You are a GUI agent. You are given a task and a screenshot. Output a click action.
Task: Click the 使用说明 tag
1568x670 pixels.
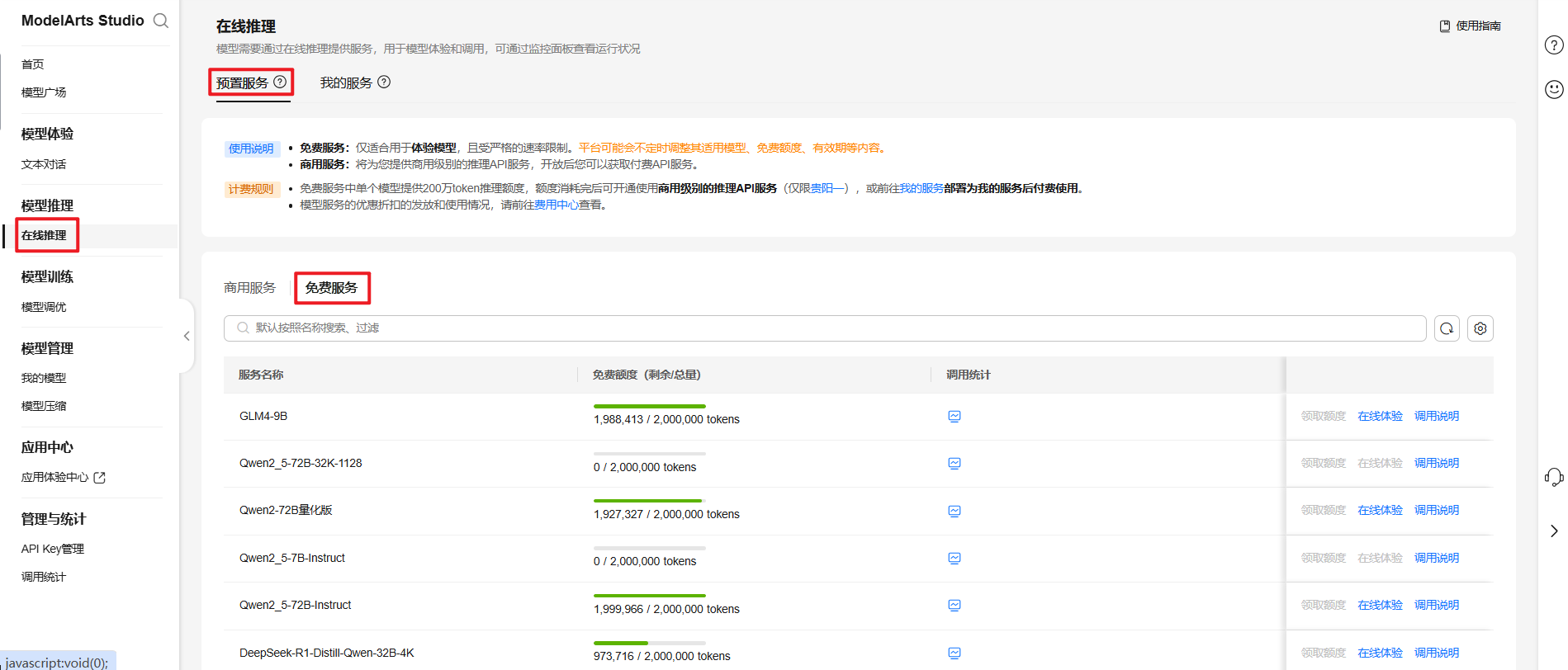pos(251,149)
